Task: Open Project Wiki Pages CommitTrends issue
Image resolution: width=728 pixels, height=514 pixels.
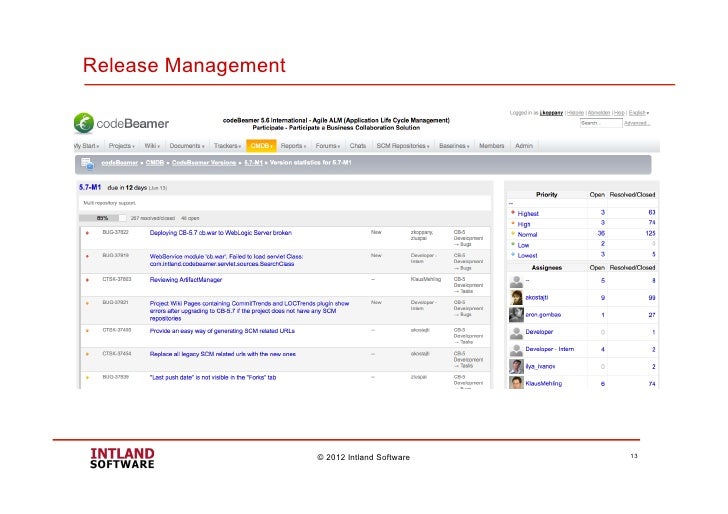Action: pos(249,311)
